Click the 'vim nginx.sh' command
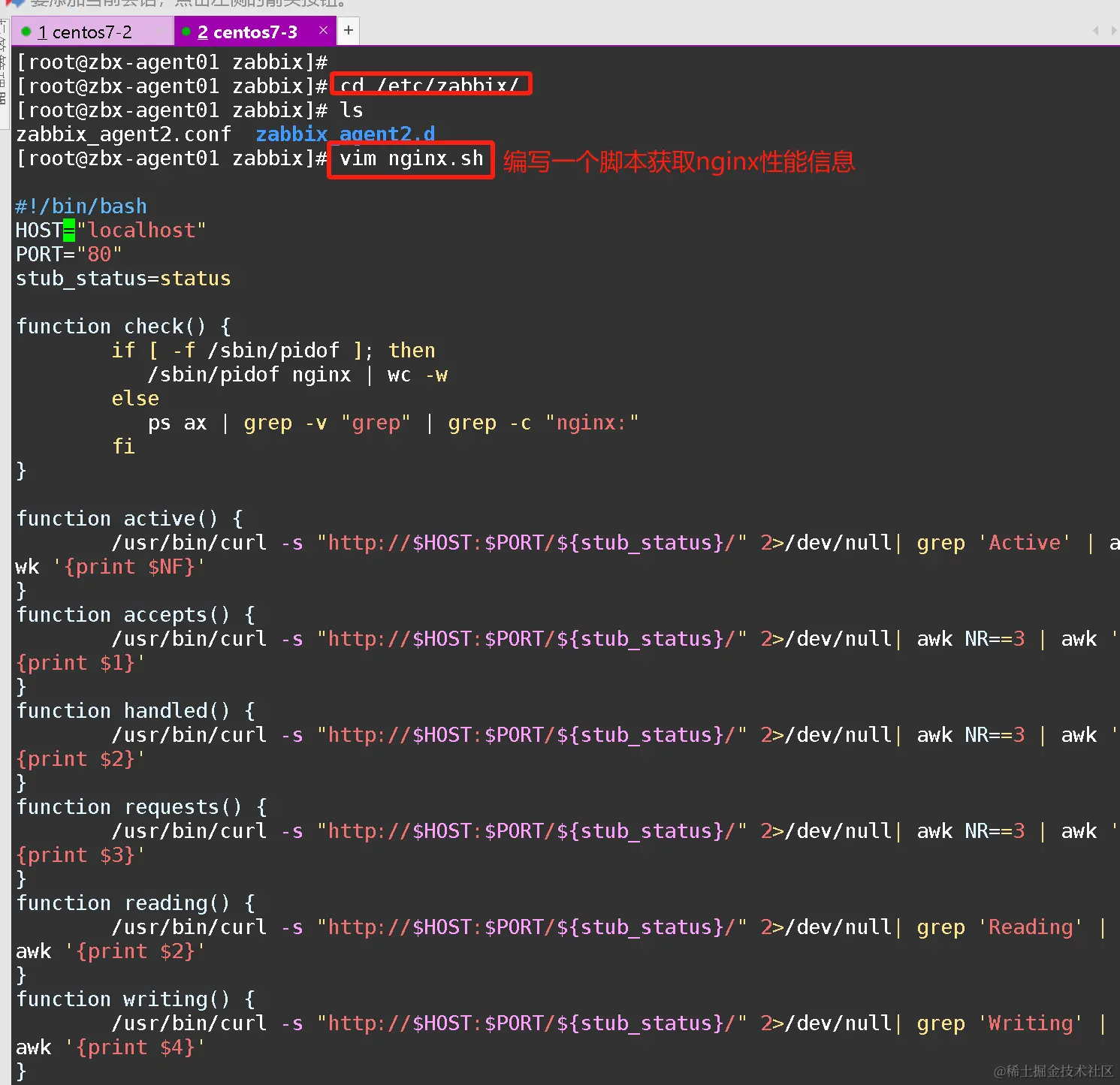Image resolution: width=1120 pixels, height=1085 pixels. tap(412, 158)
